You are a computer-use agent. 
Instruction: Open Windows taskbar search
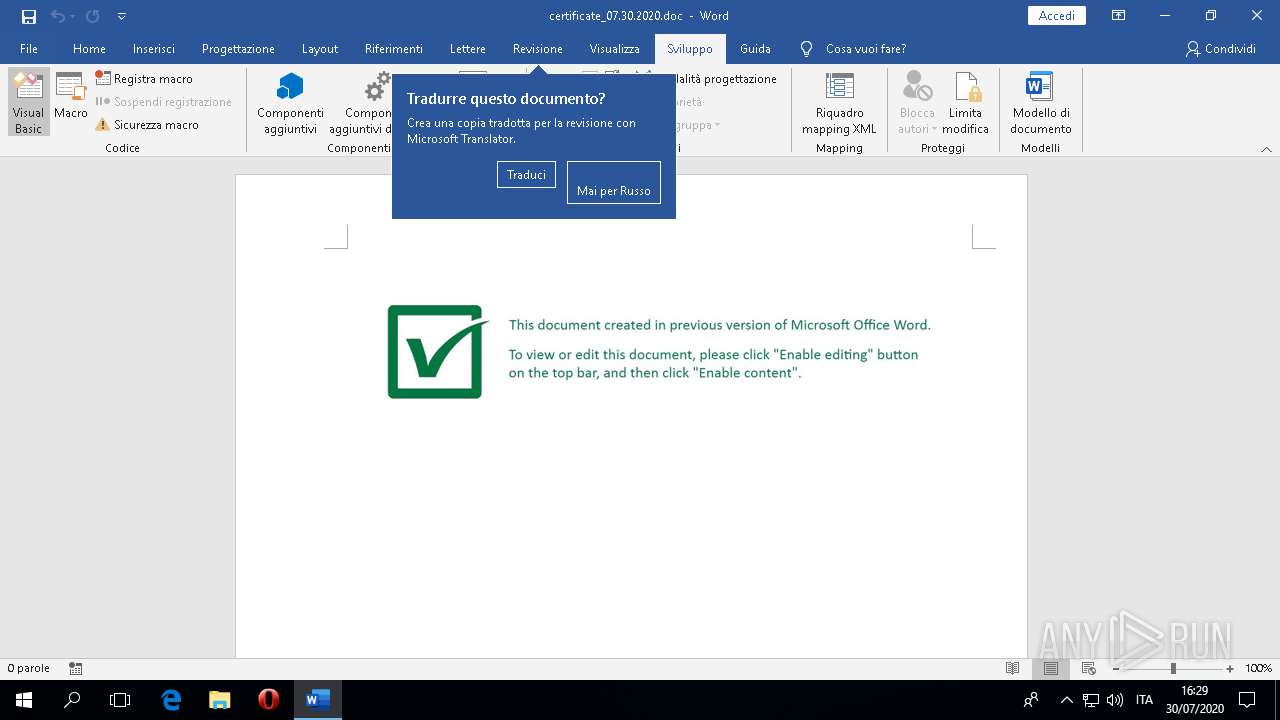pyautogui.click(x=72, y=700)
